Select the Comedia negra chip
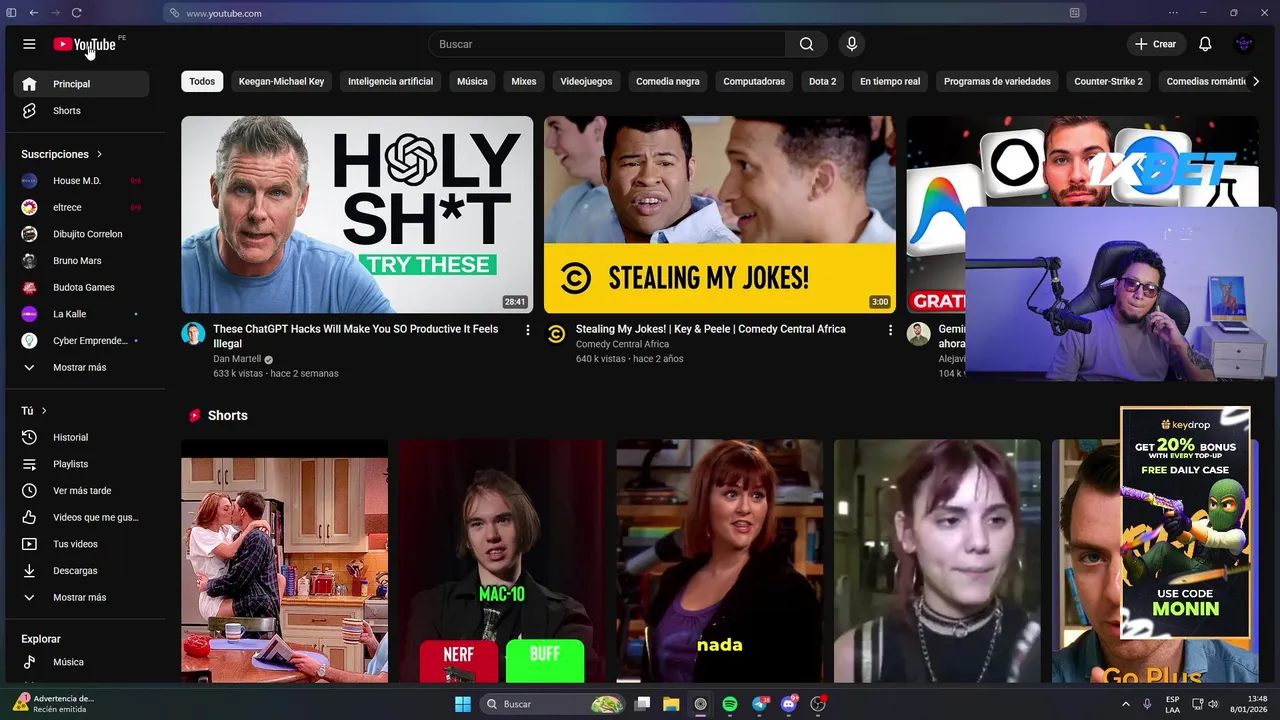This screenshot has height=720, width=1280. coord(668,81)
